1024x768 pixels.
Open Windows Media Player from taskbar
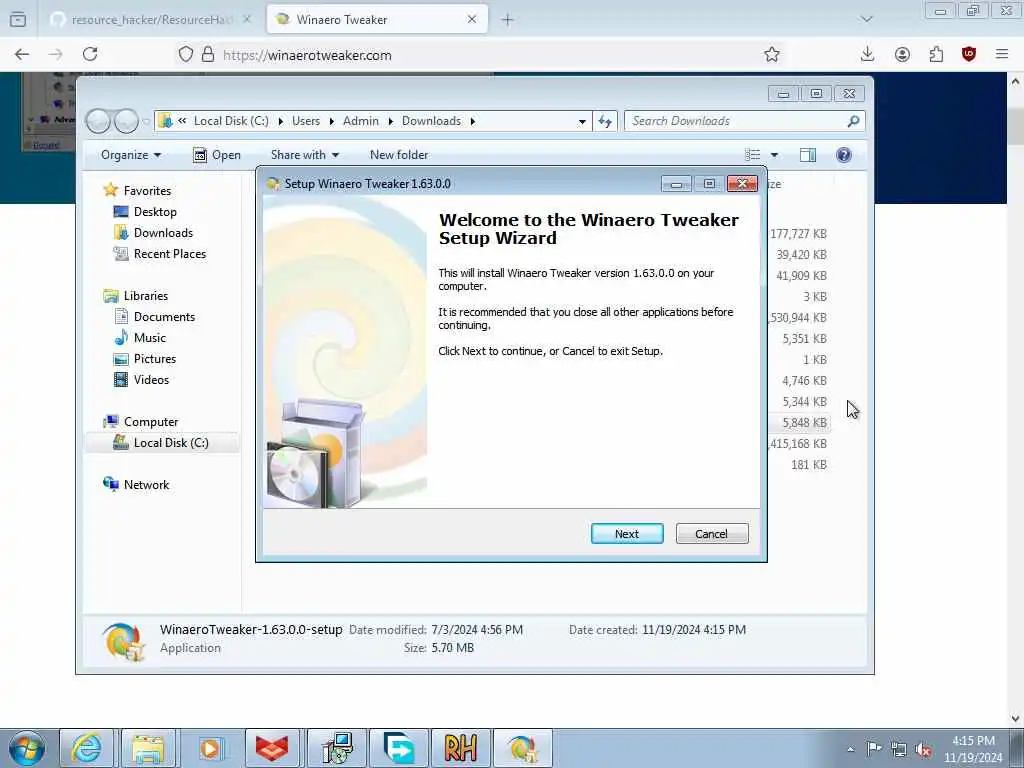click(x=210, y=748)
